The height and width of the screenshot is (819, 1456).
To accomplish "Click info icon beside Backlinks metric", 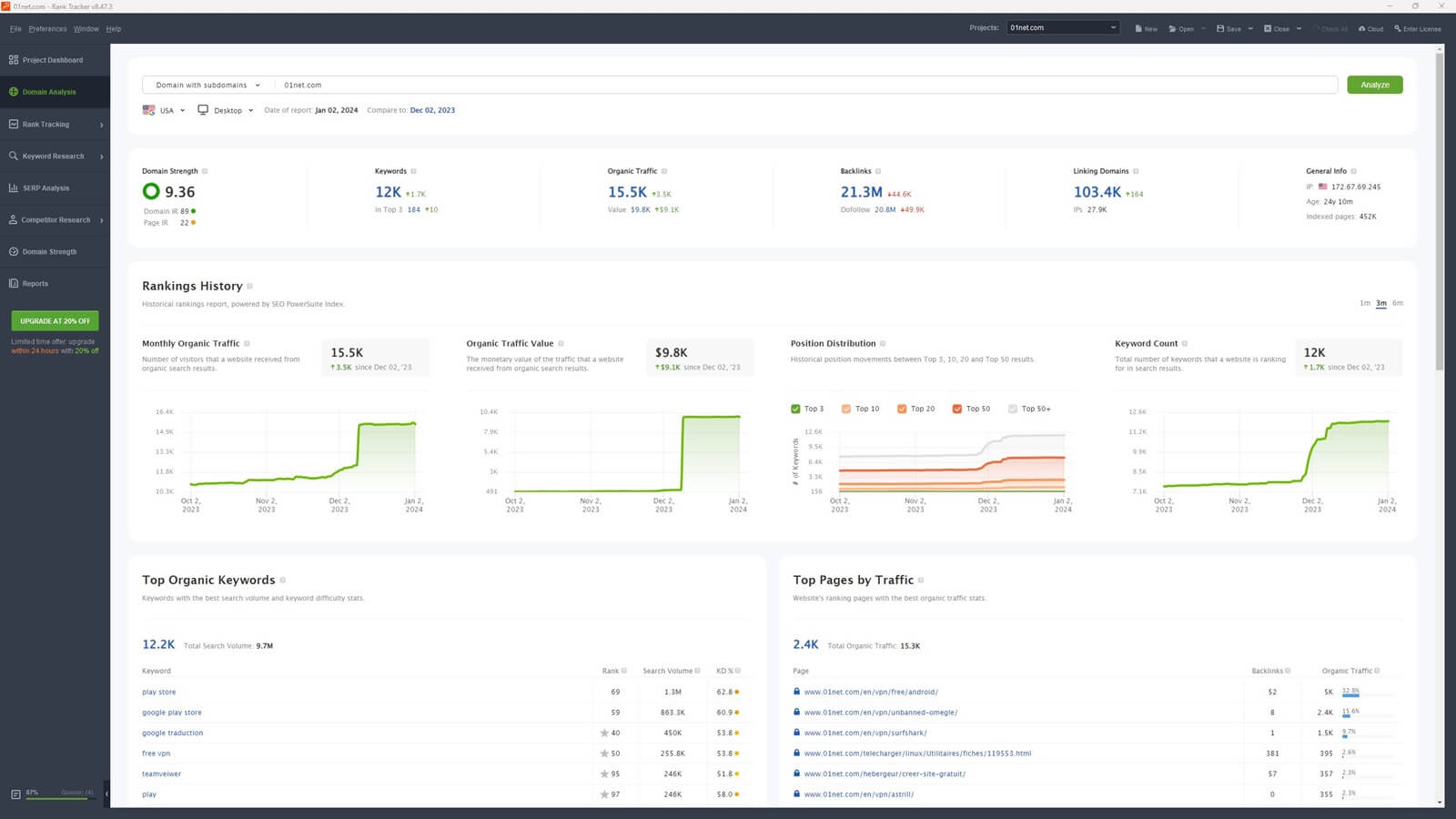I will pyautogui.click(x=878, y=171).
